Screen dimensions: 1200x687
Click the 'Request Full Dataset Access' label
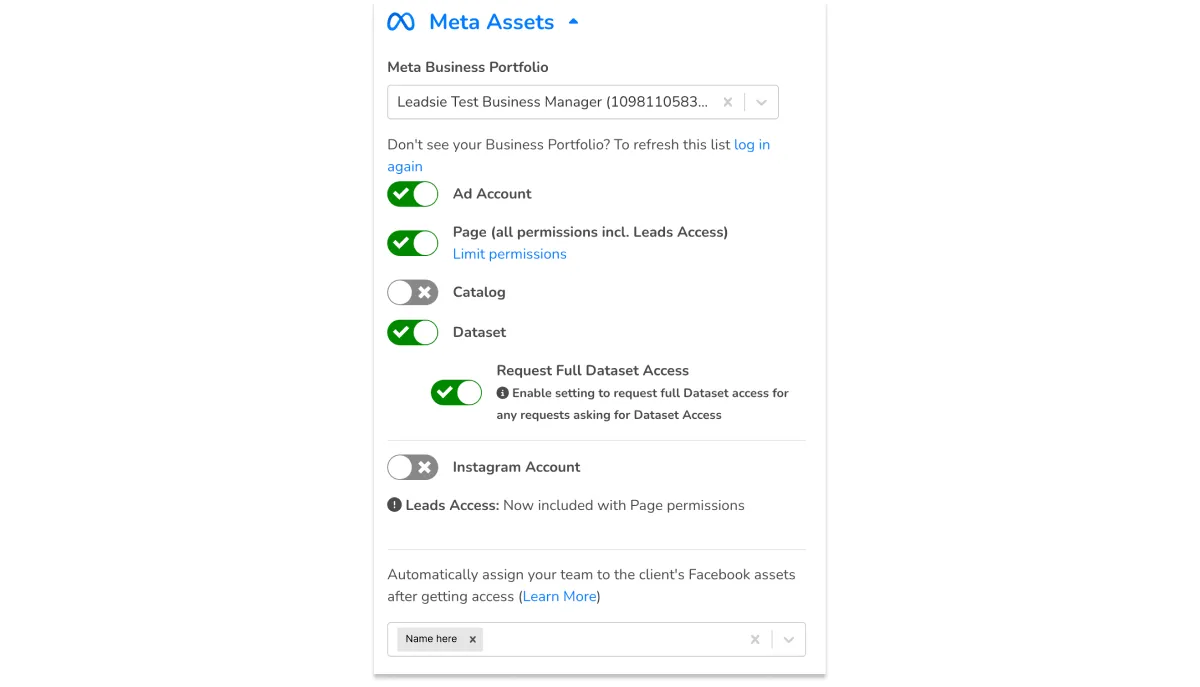point(593,370)
